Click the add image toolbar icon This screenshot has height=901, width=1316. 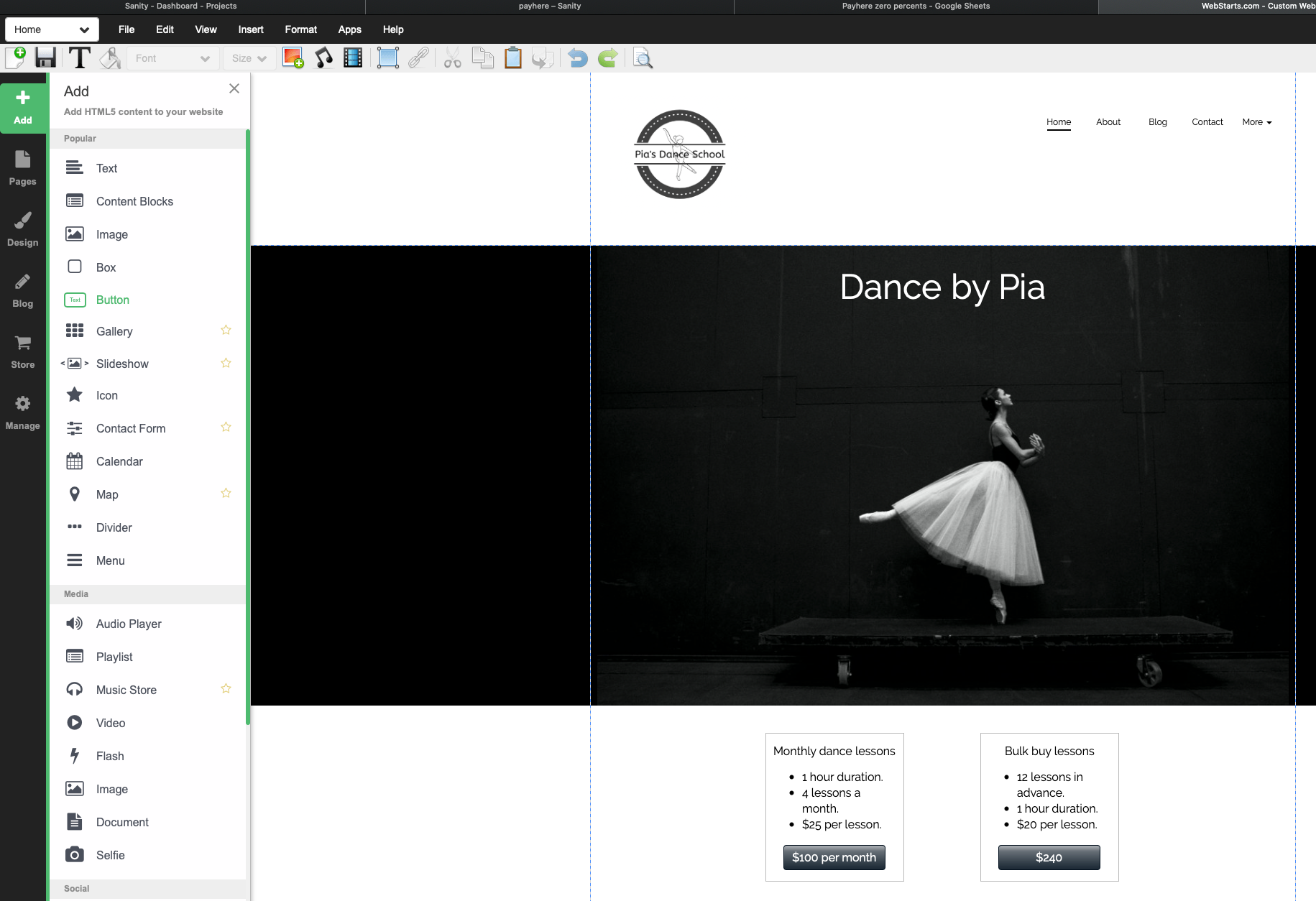293,57
